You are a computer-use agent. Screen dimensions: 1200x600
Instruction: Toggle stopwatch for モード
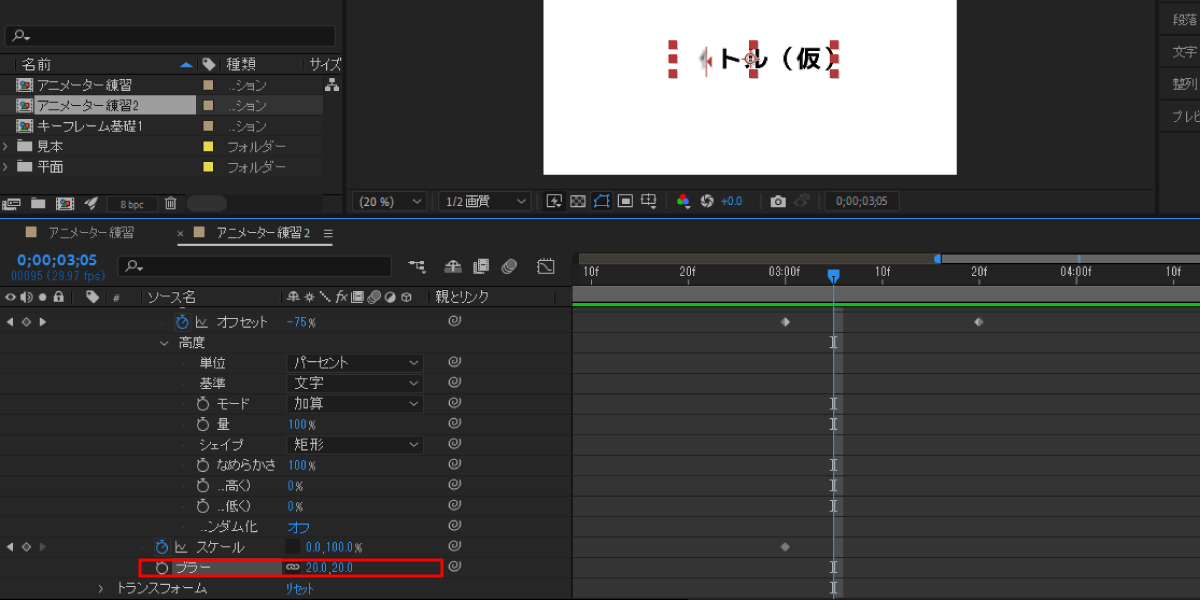203,404
